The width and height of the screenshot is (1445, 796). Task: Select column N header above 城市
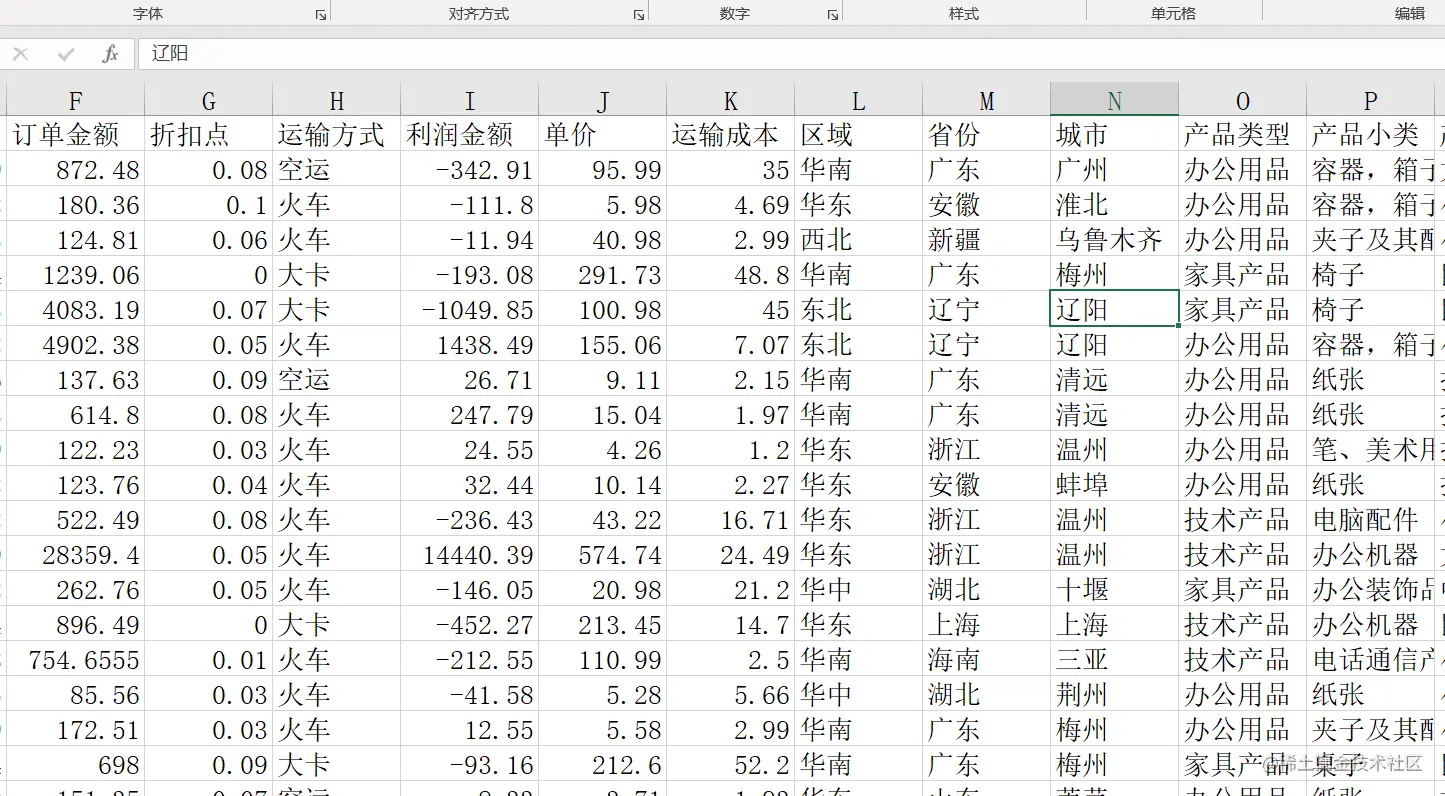(1113, 100)
